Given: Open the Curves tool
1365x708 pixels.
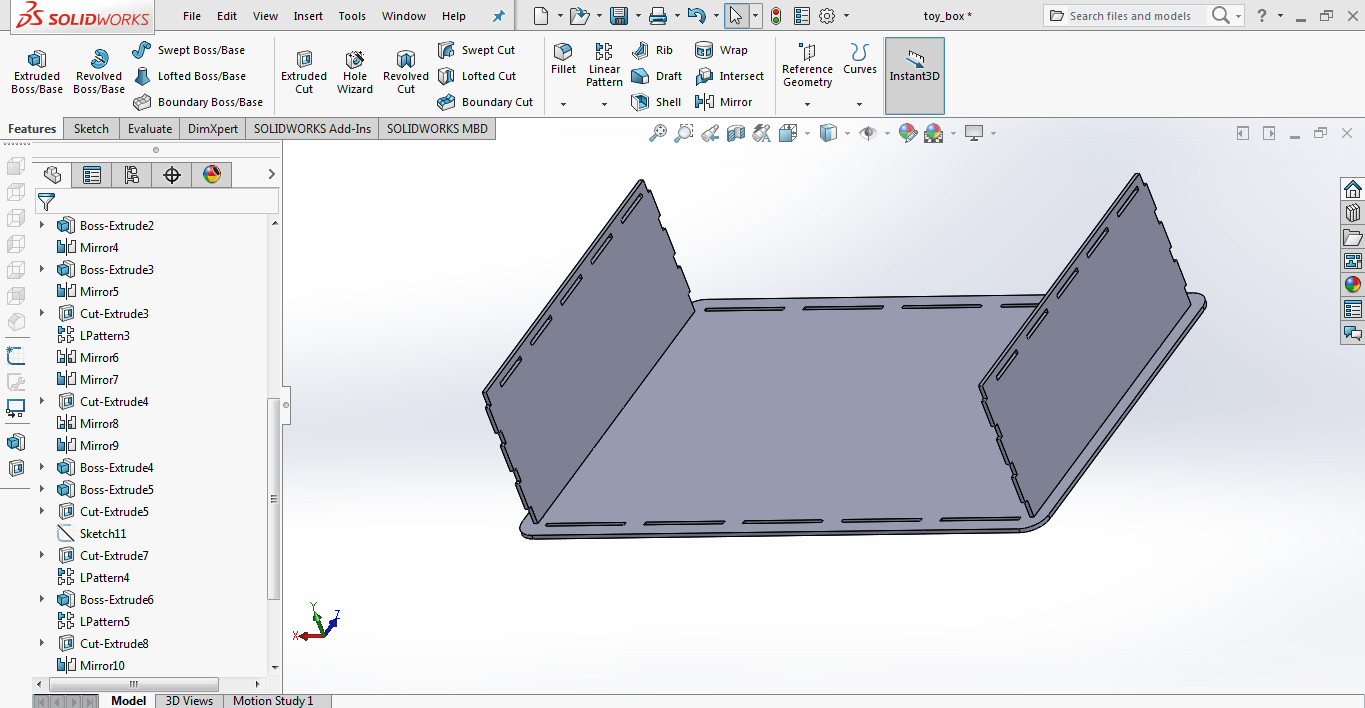Looking at the screenshot, I should 859,59.
